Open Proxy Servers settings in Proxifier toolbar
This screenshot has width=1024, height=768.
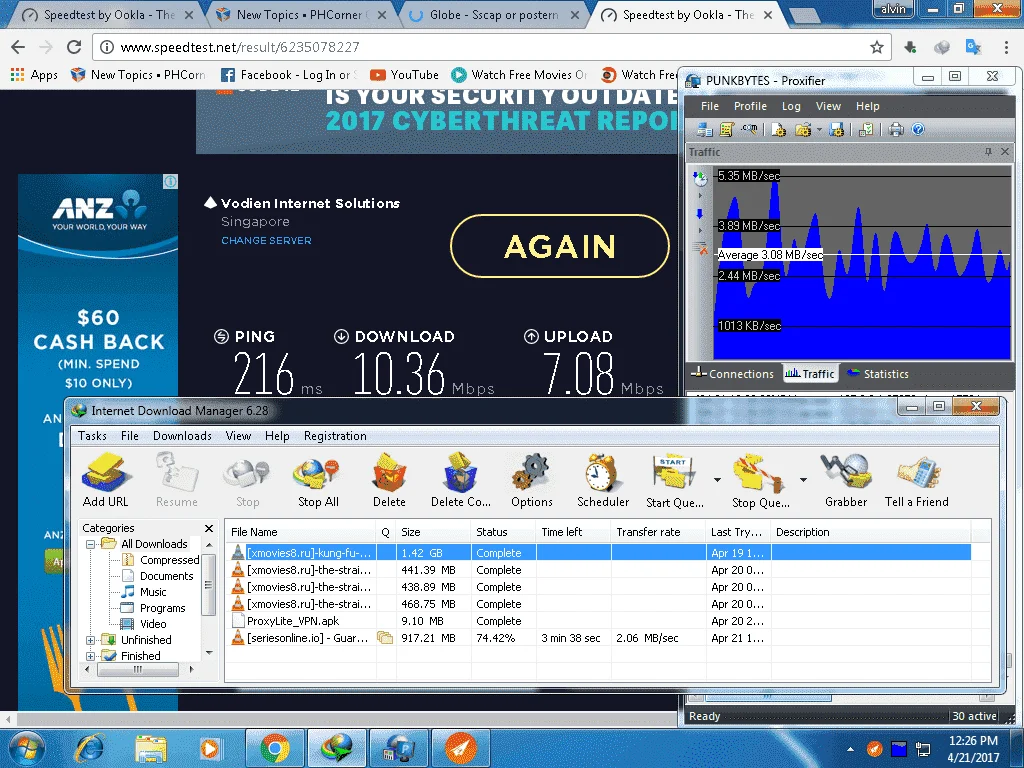coord(704,129)
